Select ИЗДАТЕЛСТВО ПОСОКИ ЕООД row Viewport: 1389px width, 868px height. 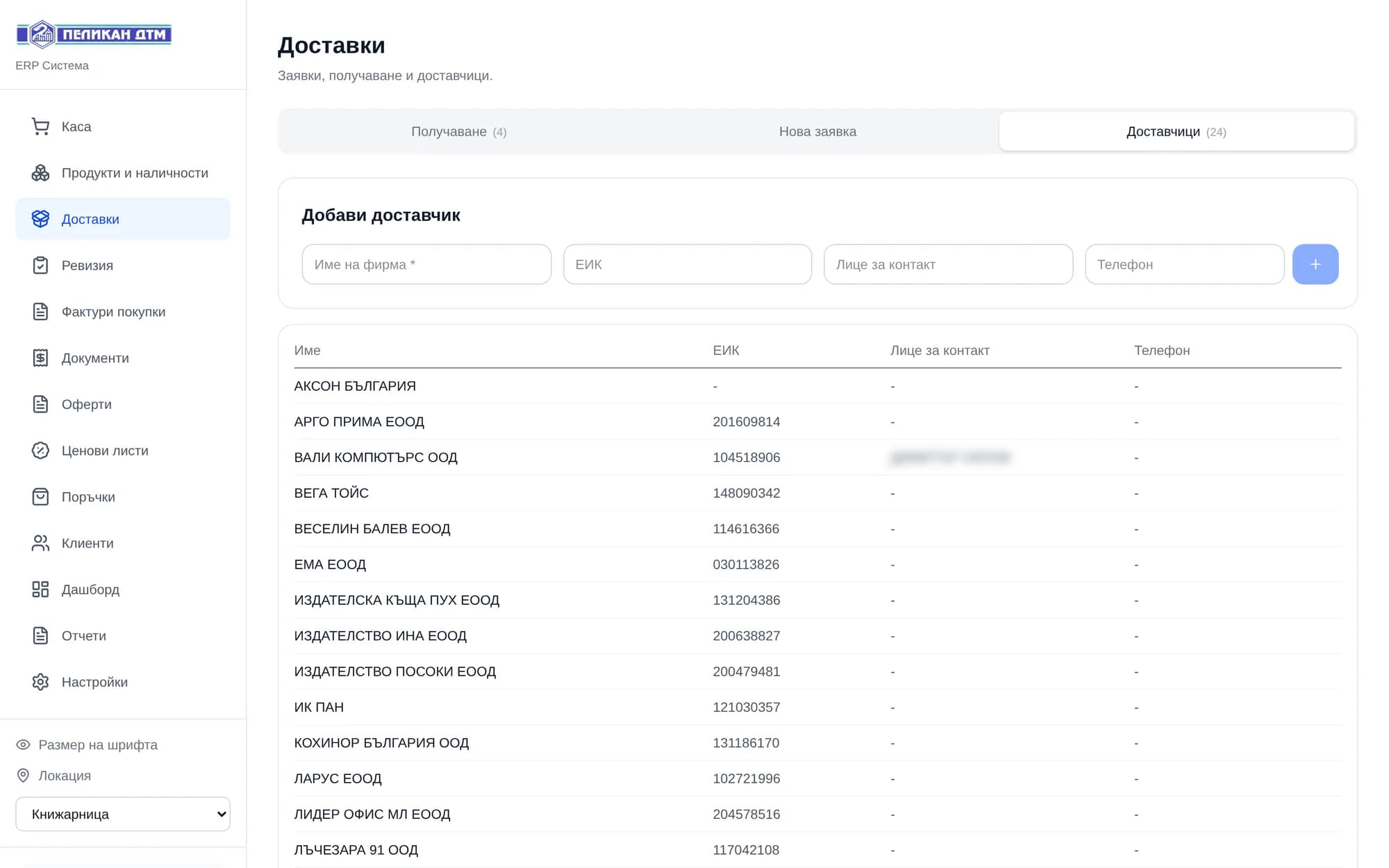817,671
